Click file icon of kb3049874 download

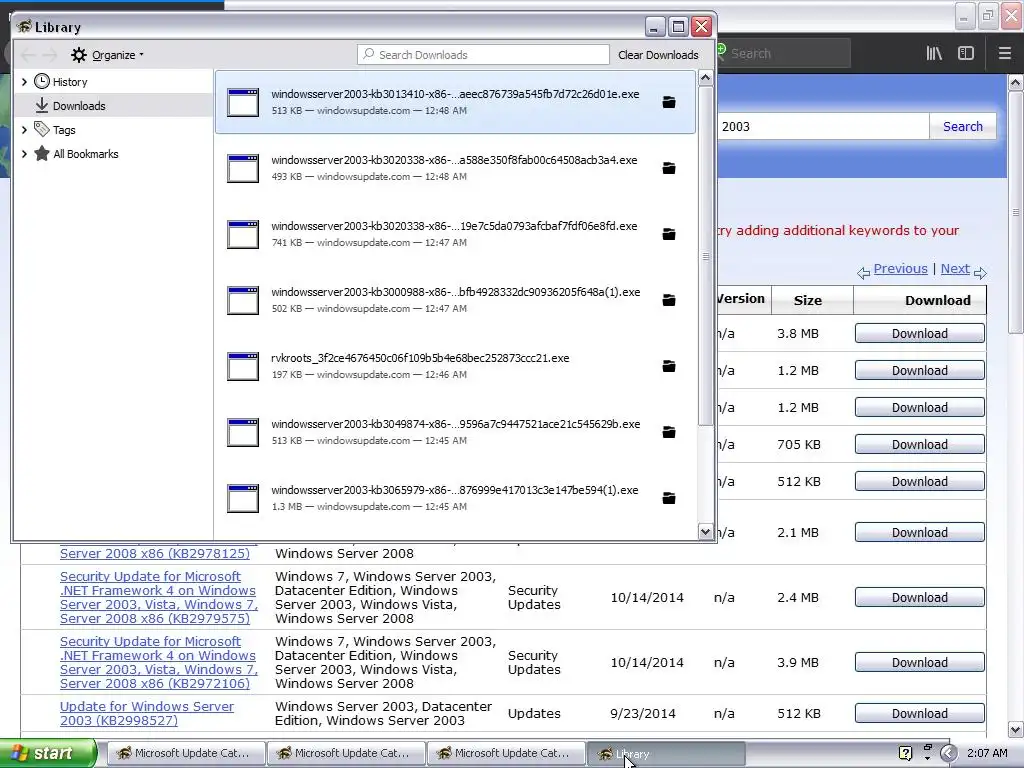(x=243, y=432)
